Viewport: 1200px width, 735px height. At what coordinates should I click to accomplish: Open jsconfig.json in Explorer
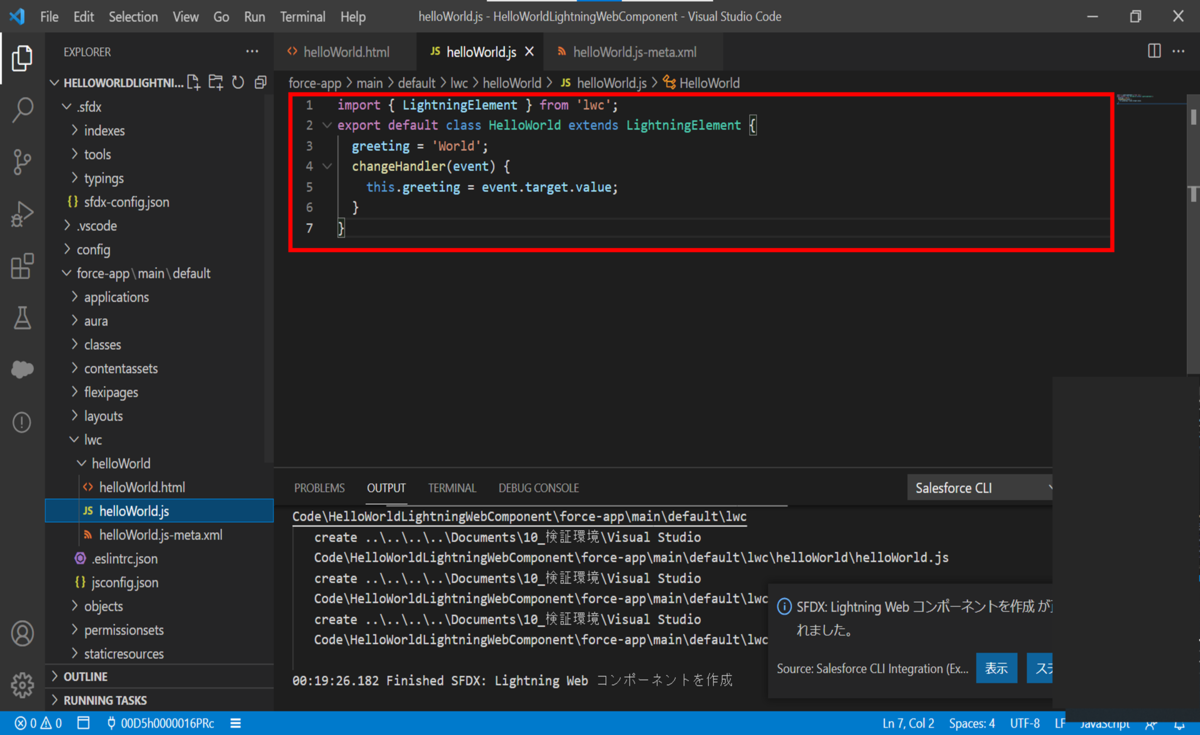[124, 584]
